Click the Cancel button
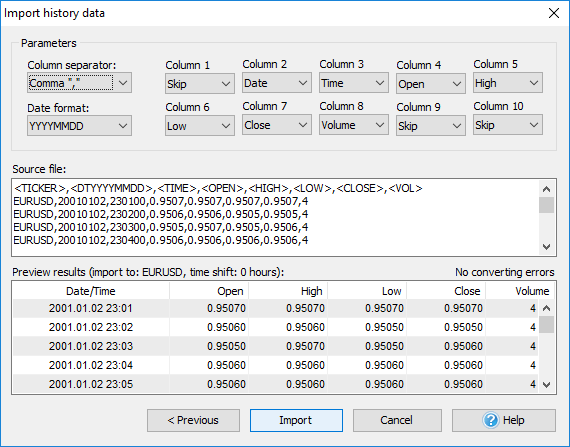 (x=397, y=420)
